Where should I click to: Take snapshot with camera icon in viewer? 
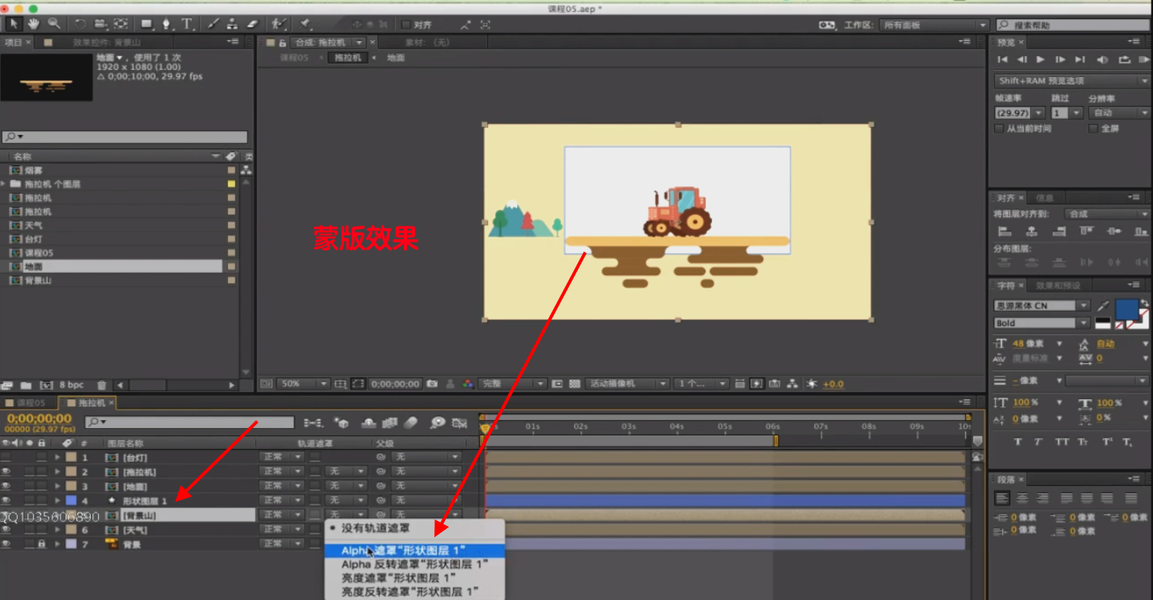pos(432,384)
